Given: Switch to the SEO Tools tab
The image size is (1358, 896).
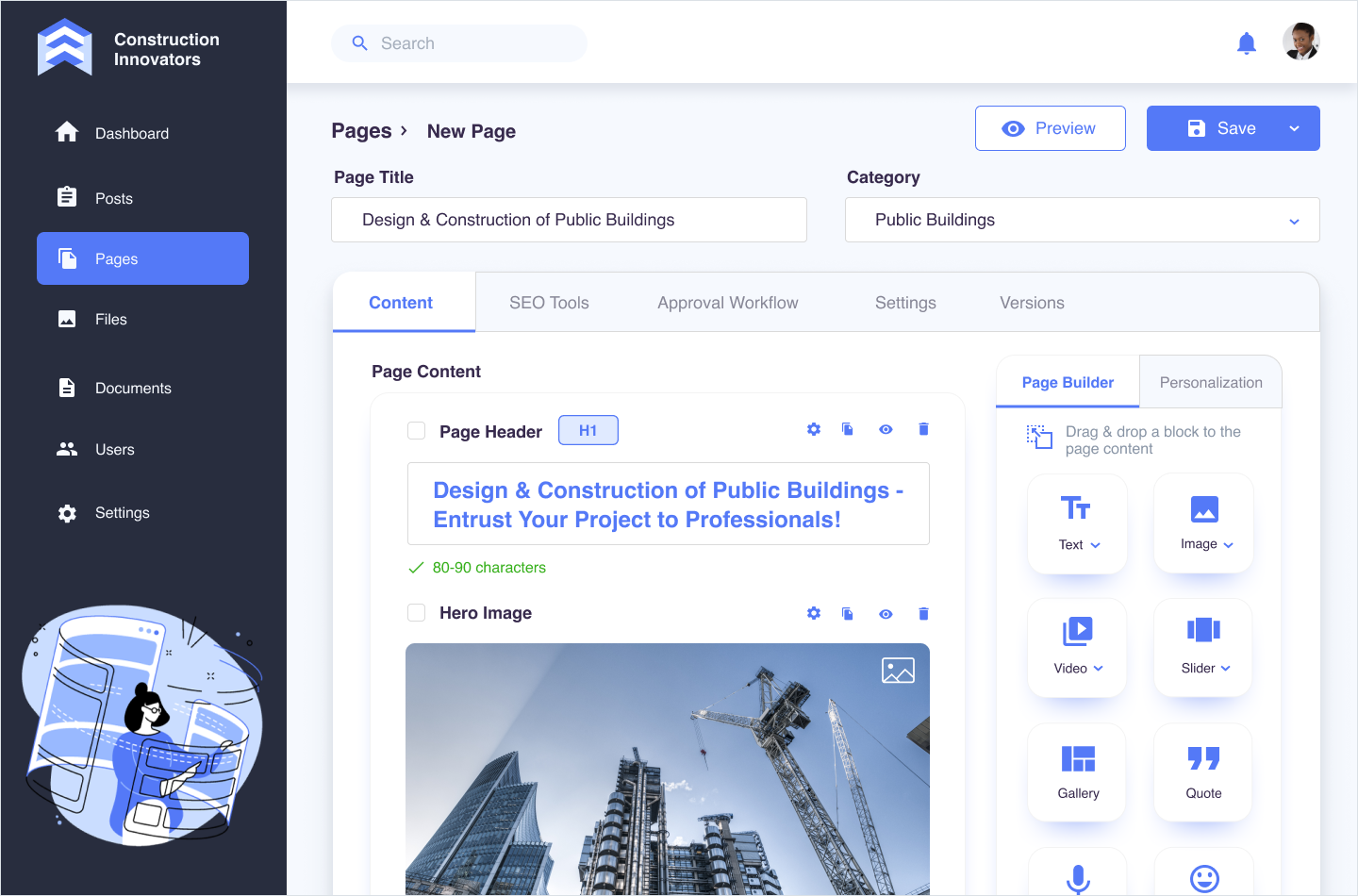Looking at the screenshot, I should point(549,303).
